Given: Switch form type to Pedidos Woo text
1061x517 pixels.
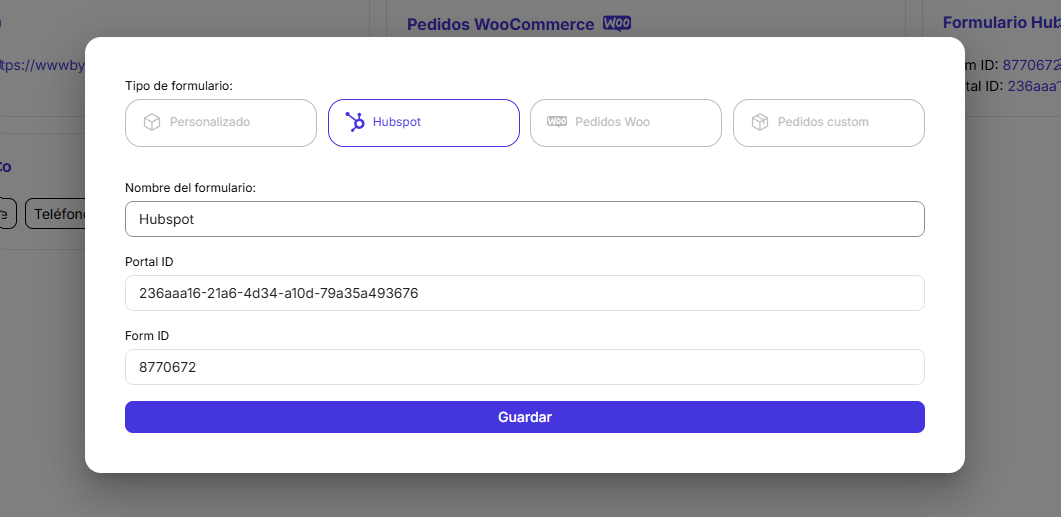Looking at the screenshot, I should tap(612, 122).
